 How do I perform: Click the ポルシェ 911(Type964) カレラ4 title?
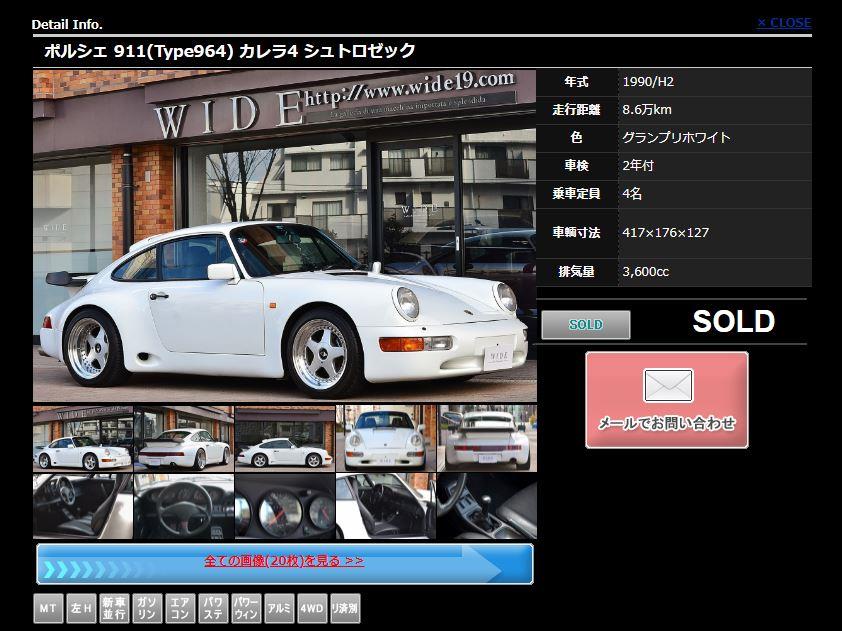point(230,51)
